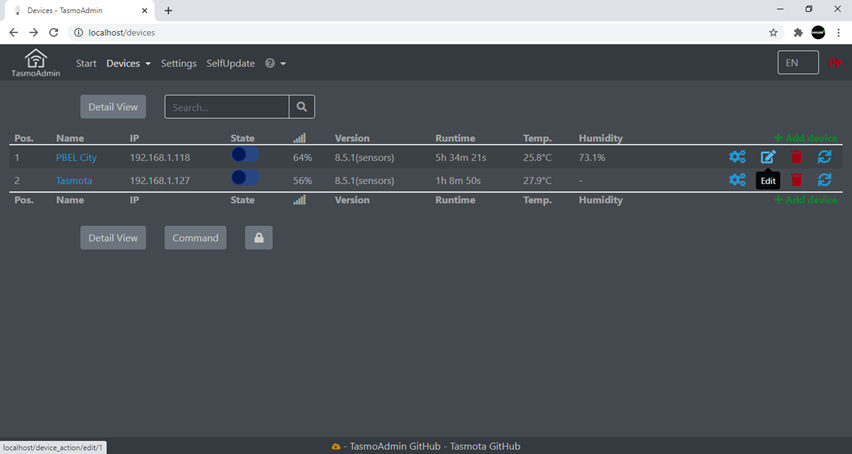This screenshot has width=852, height=454.
Task: Delete the PBEL City device
Action: tap(797, 157)
